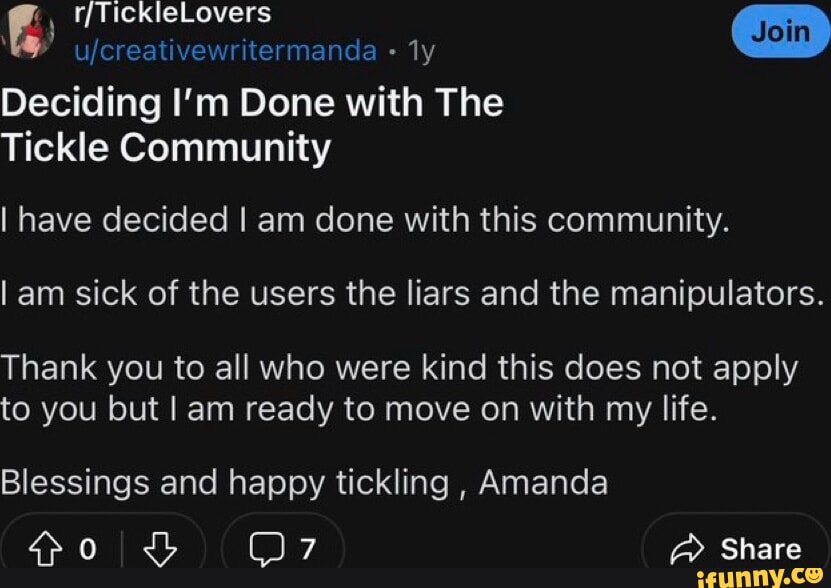Downvote the post with the down arrow

[160, 548]
